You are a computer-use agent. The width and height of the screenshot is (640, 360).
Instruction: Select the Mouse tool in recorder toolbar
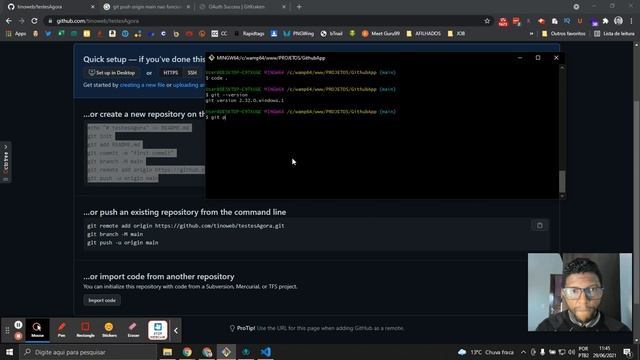[x=37, y=330]
